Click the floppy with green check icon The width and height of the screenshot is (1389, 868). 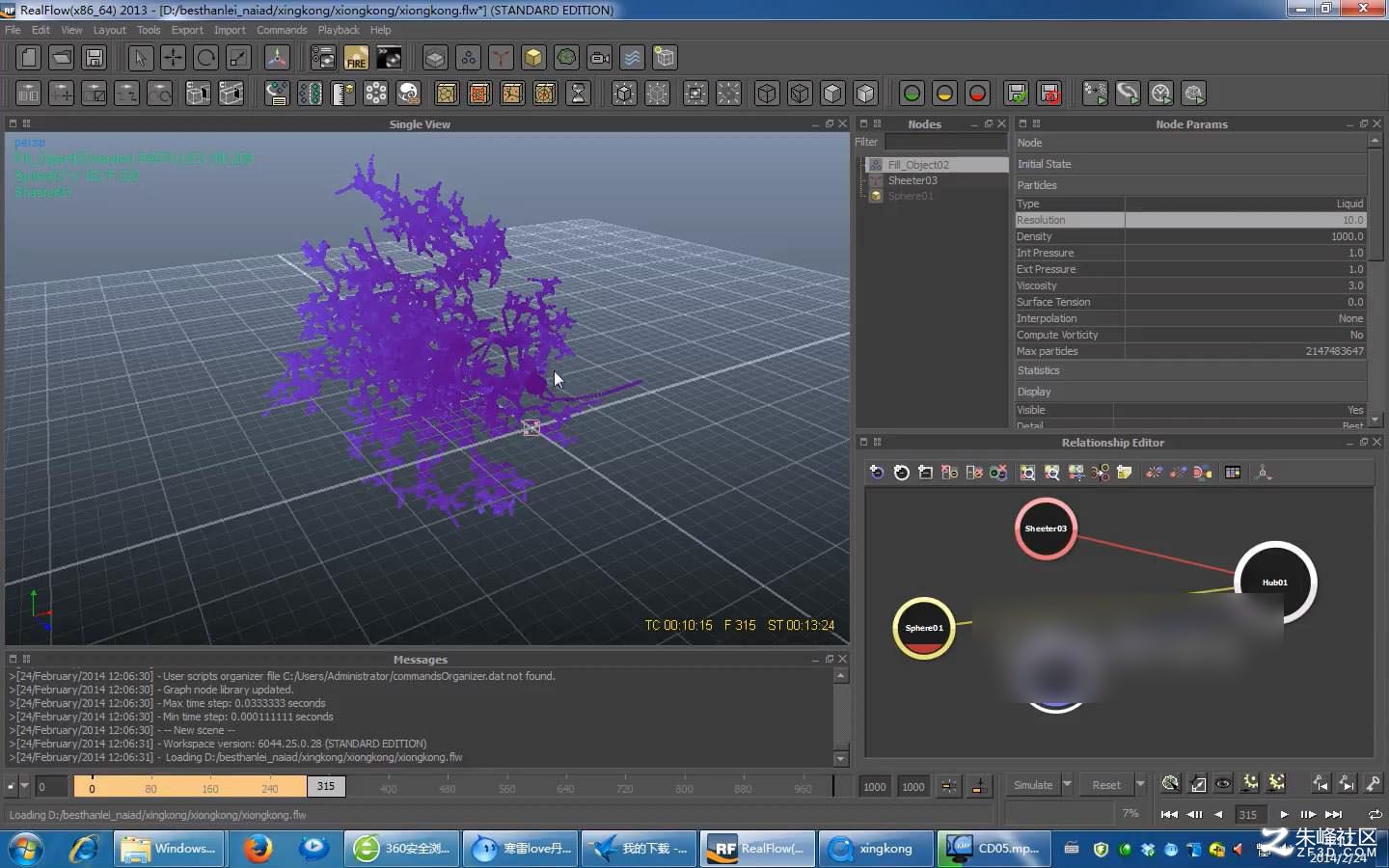(x=1017, y=94)
